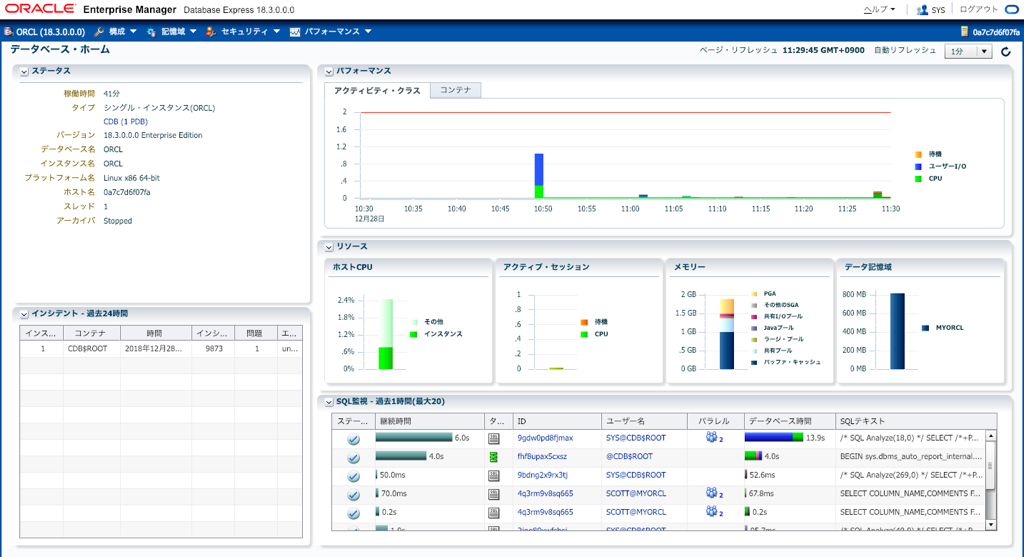
Task: Click the parallel icon in the 0.2s SCOTT row
Action: click(x=712, y=511)
